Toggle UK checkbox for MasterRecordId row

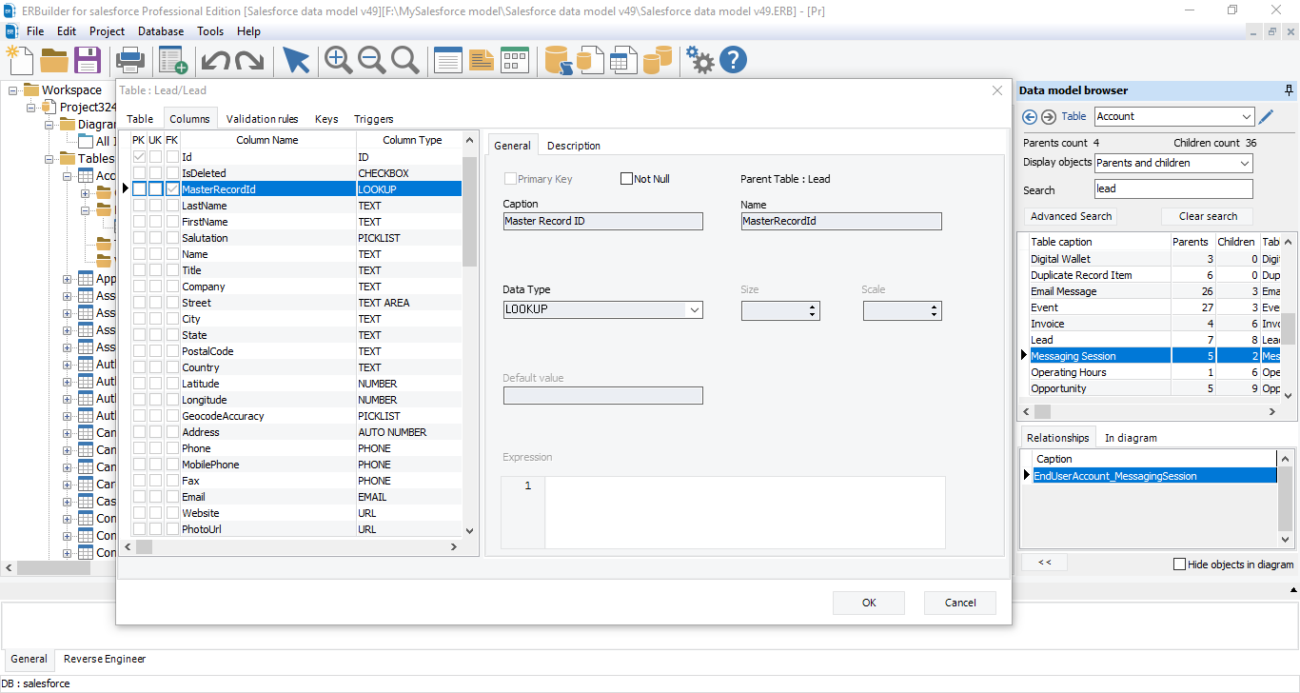[155, 189]
